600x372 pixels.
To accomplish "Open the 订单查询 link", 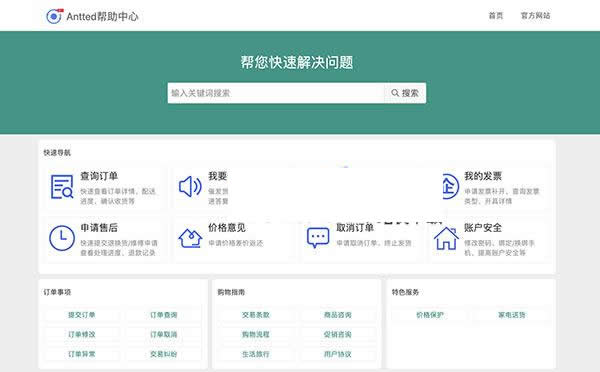I will click(163, 315).
